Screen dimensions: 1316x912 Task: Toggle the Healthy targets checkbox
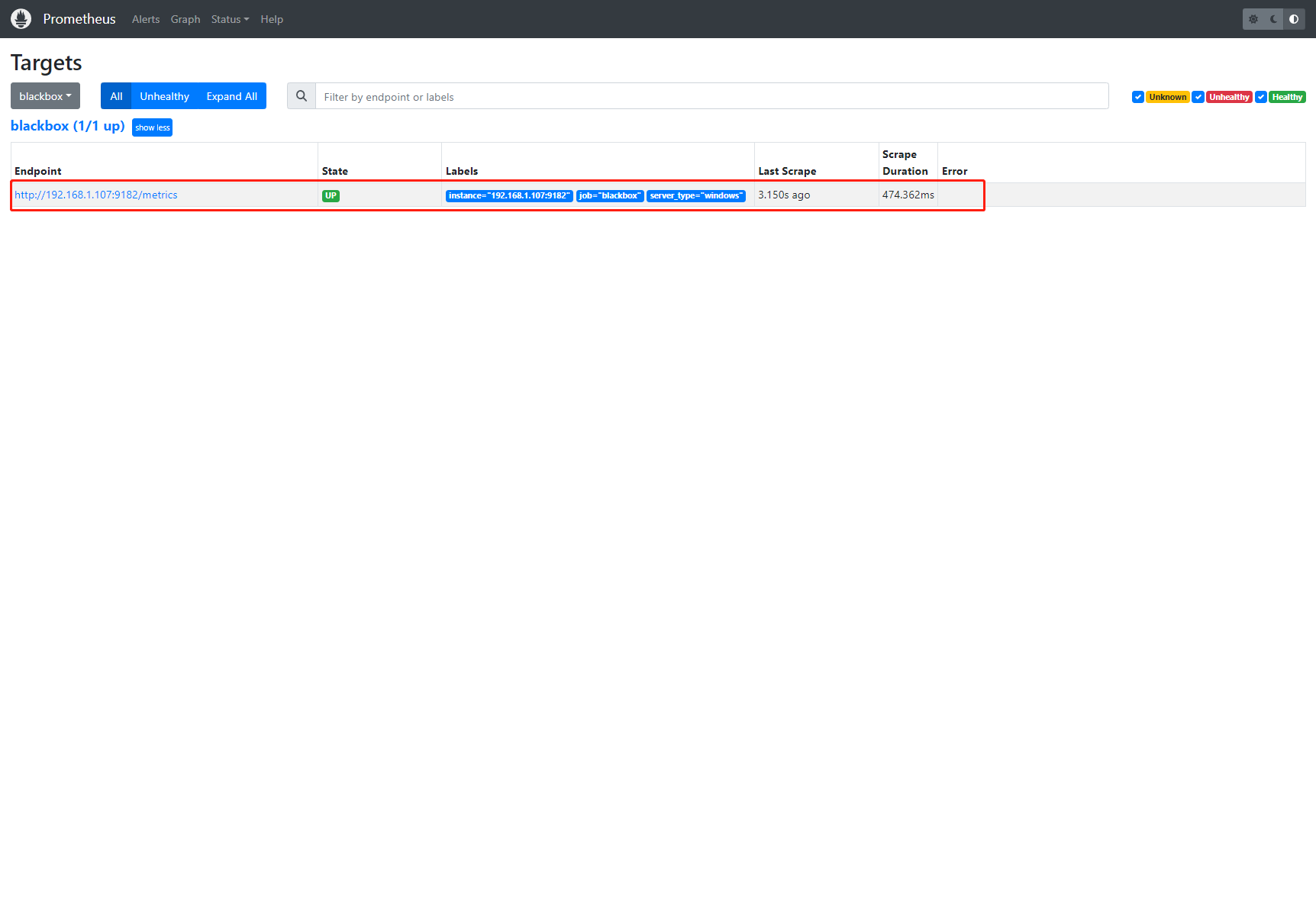tap(1261, 97)
